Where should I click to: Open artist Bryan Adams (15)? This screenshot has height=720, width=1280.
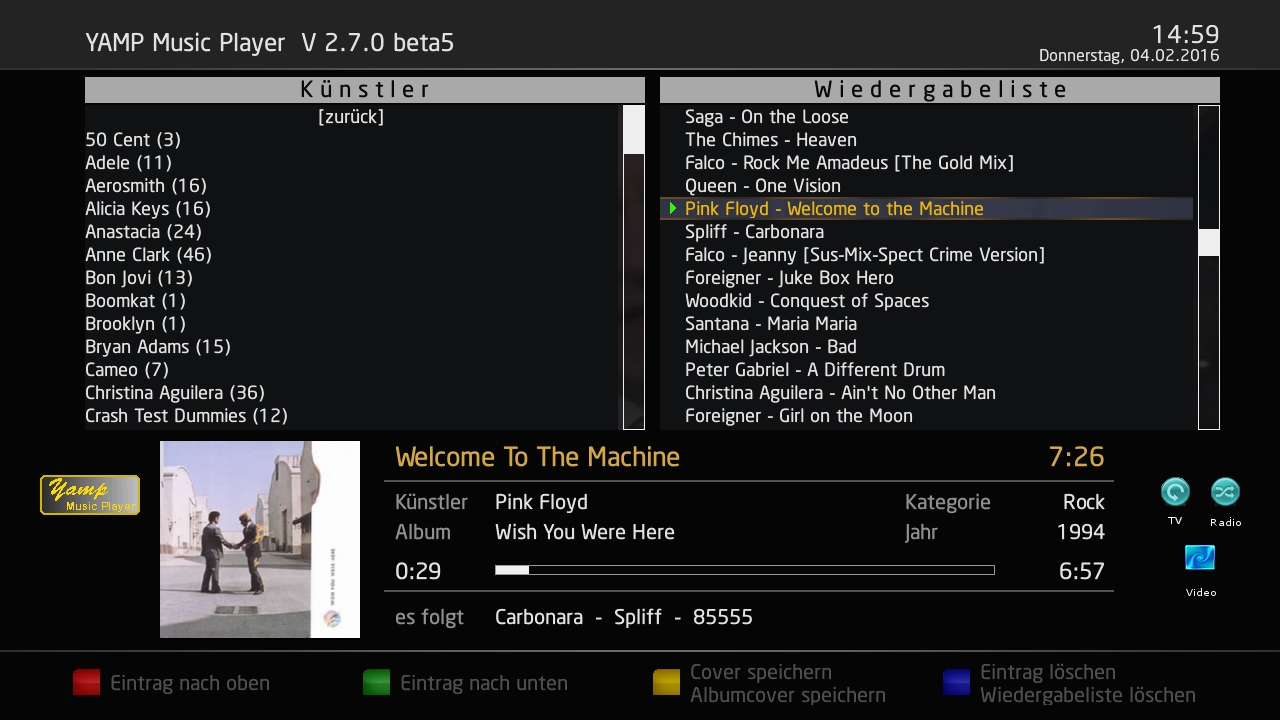(x=158, y=347)
